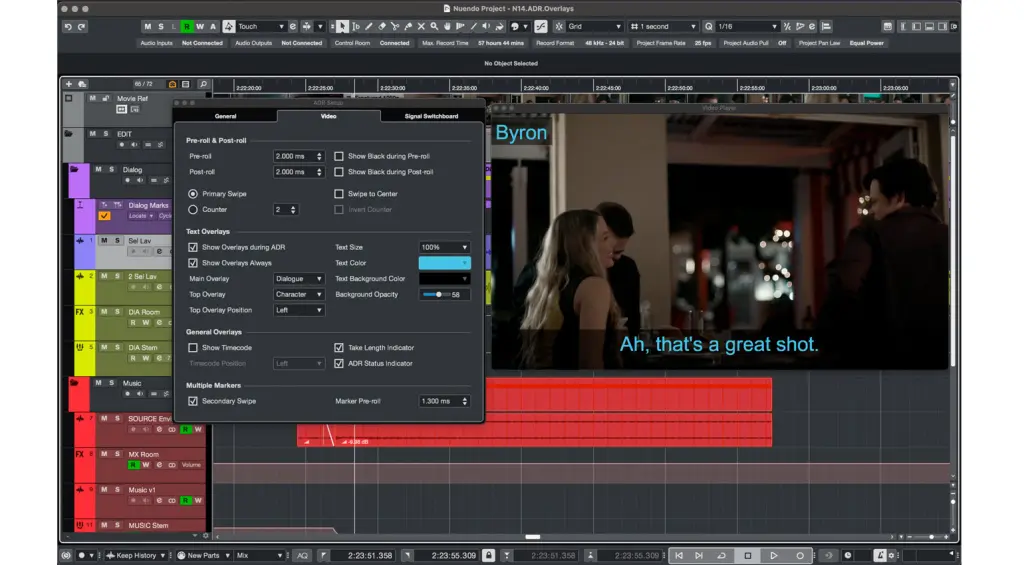The image size is (1024, 565).
Task: Click the Play button in the transport bar
Action: point(773,555)
